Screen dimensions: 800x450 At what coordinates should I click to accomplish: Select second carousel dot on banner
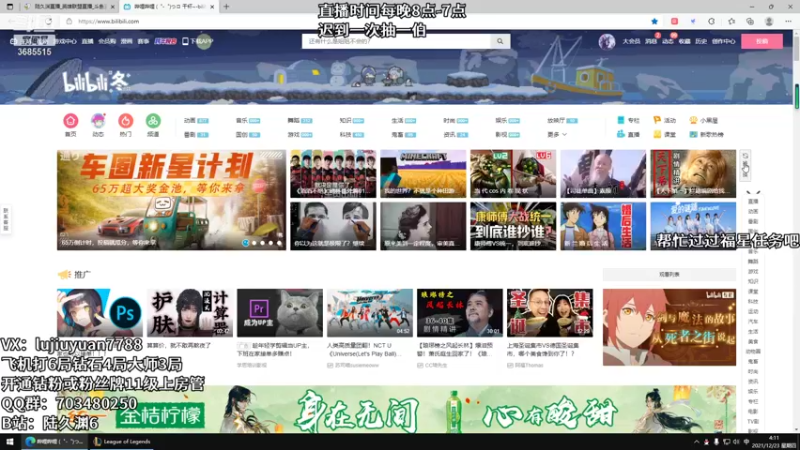(x=254, y=243)
